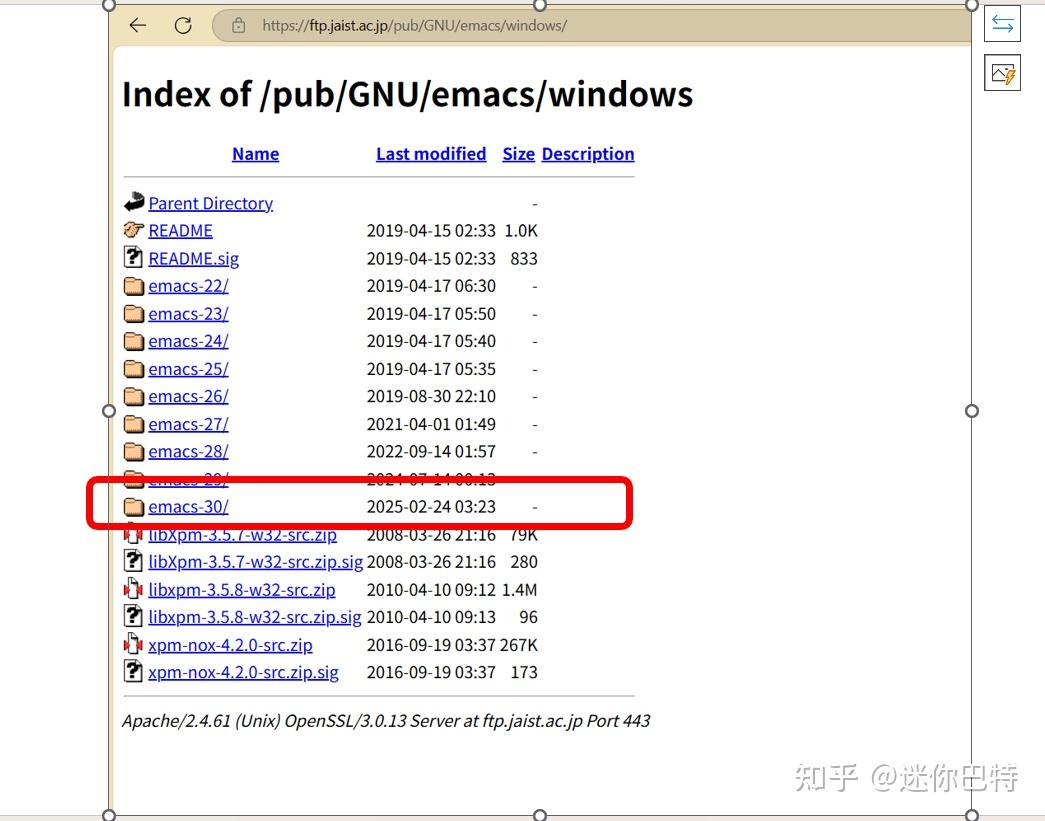Click the question-mark icon beside README.sig
This screenshot has width=1045, height=821.
tap(133, 258)
